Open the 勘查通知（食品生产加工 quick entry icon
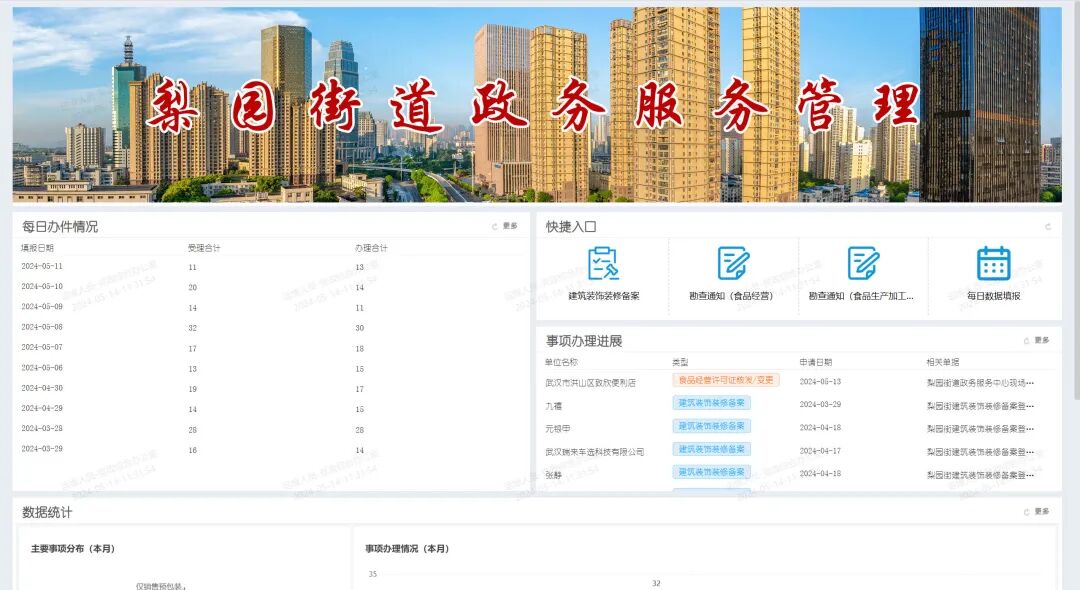This screenshot has height=590, width=1080. click(x=862, y=264)
